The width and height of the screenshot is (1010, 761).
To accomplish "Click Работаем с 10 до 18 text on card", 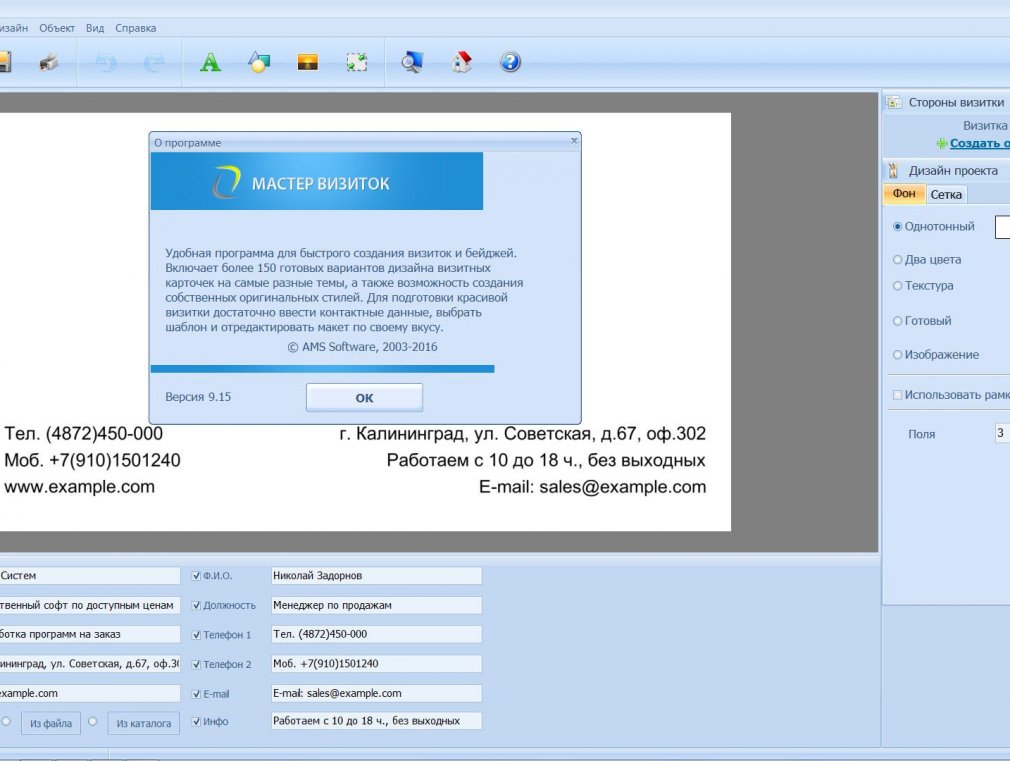I will point(546,460).
